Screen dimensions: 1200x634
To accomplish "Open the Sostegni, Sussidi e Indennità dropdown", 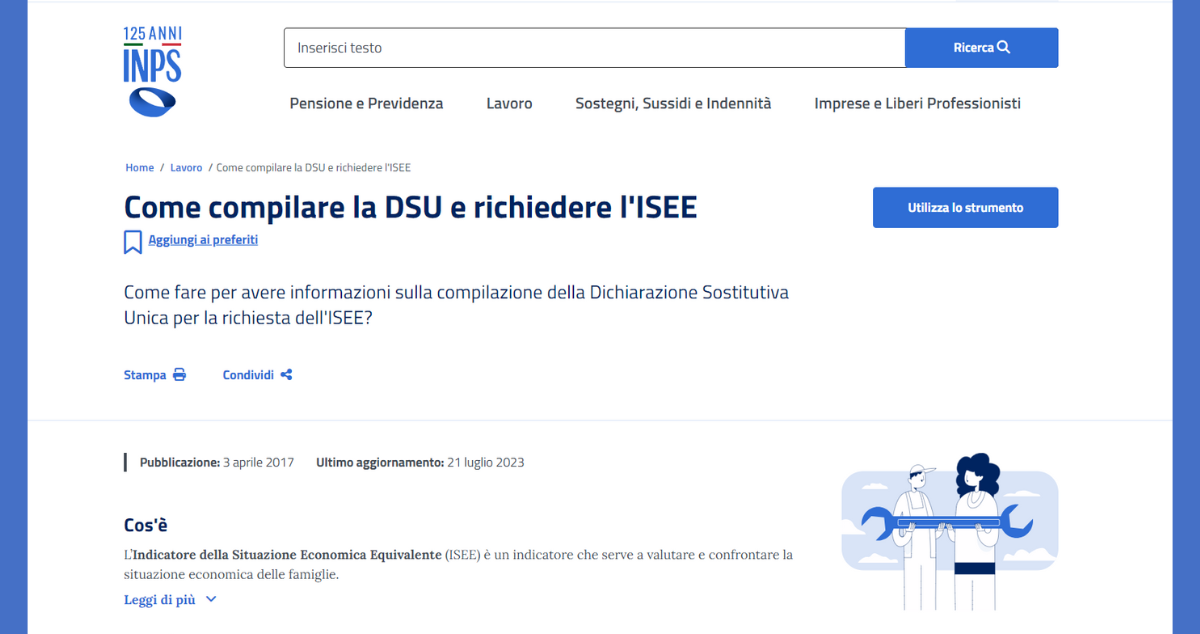I will tap(673, 103).
